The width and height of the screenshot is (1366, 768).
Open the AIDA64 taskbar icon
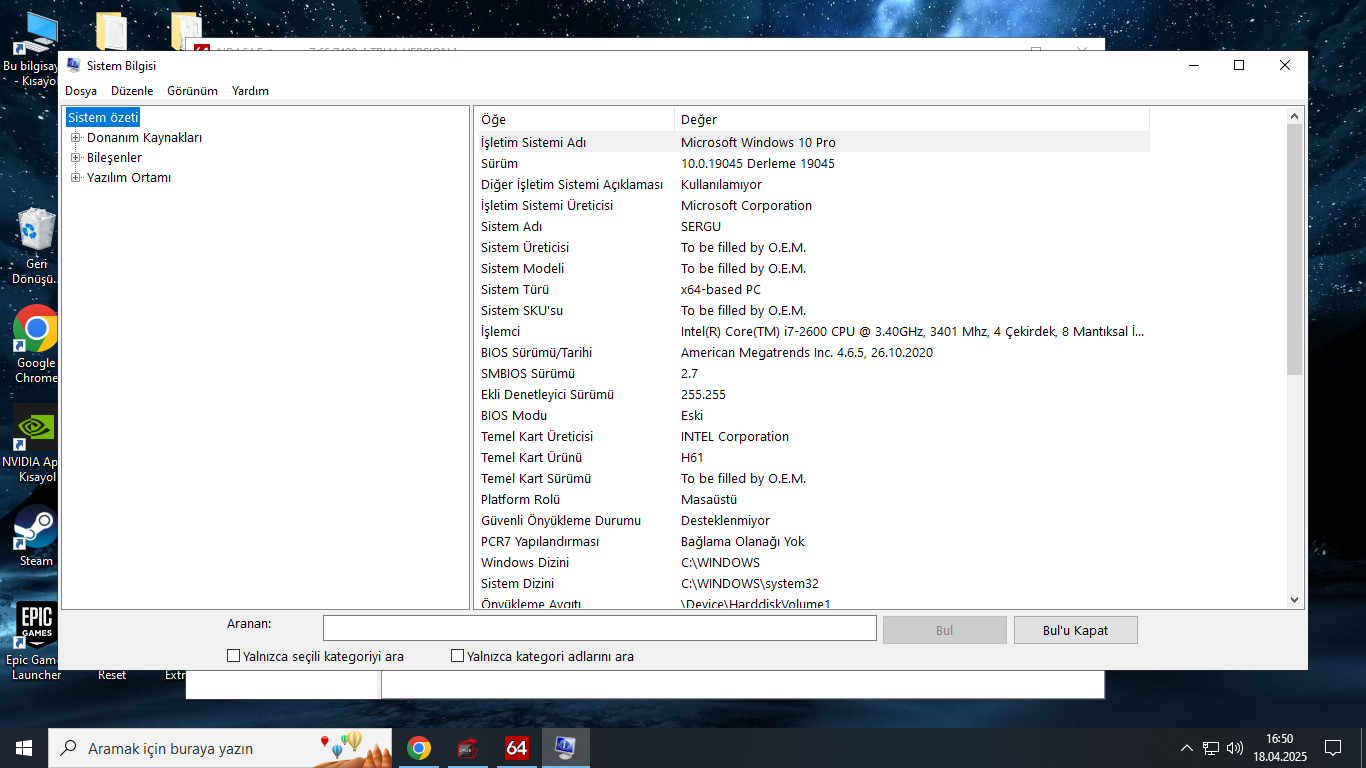click(517, 748)
